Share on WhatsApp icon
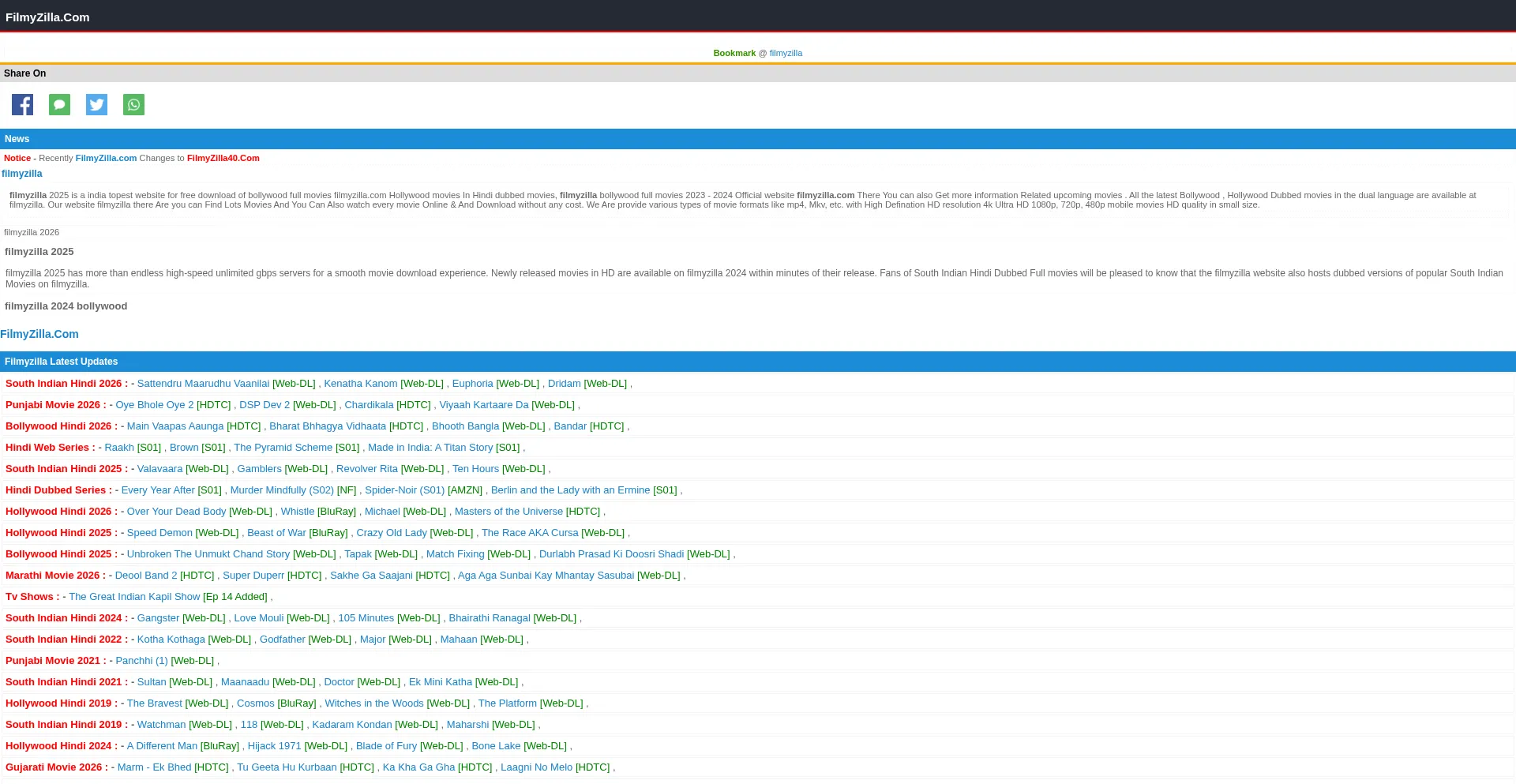Viewport: 1516px width, 784px height. tap(133, 105)
